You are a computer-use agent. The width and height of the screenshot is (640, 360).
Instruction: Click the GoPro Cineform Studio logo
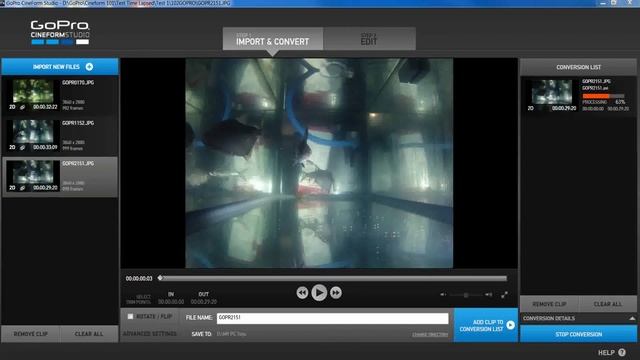(x=60, y=32)
